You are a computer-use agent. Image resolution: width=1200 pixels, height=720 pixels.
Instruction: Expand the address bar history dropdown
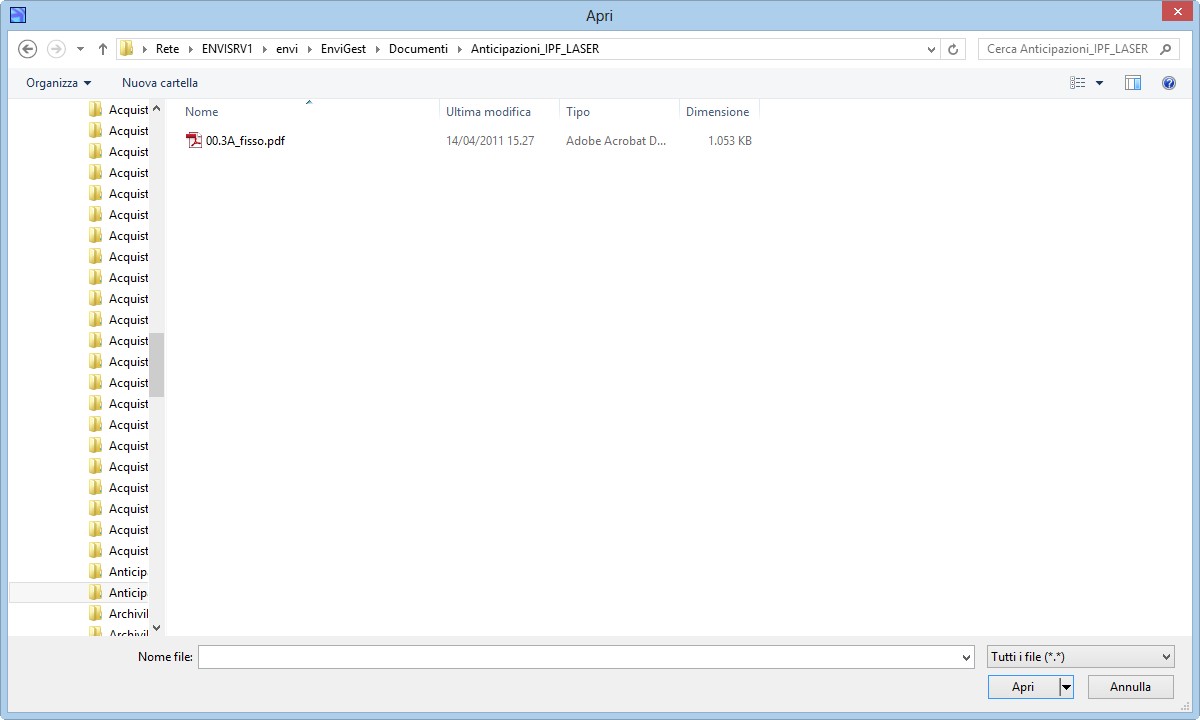point(932,49)
